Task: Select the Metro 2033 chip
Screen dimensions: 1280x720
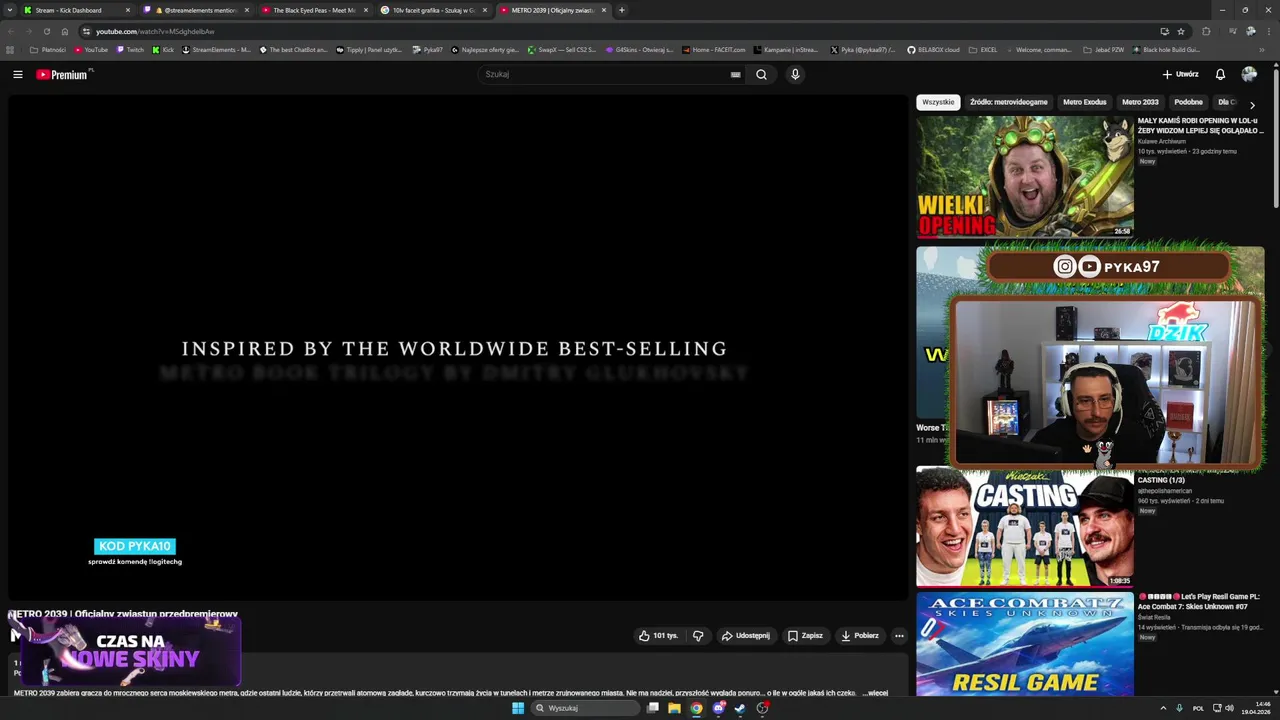Action: tap(1140, 102)
